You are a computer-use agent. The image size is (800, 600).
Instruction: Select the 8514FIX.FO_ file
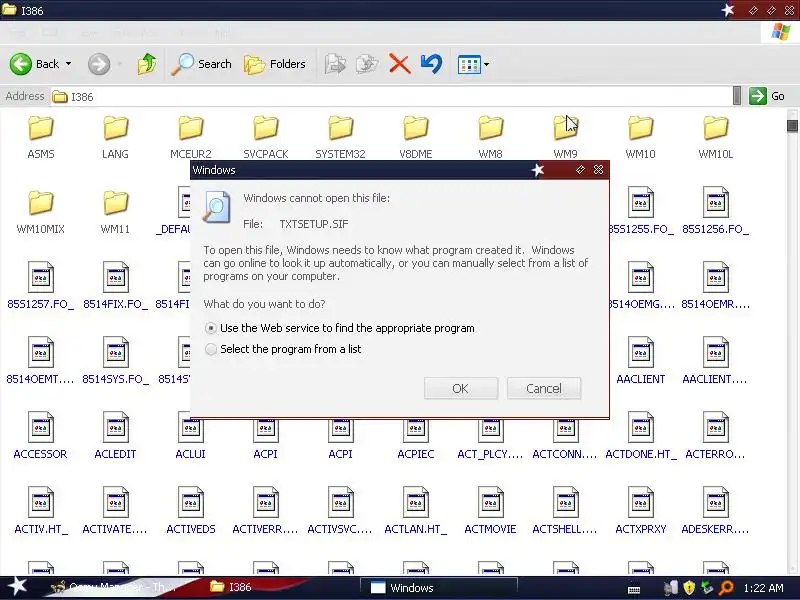[x=115, y=286]
